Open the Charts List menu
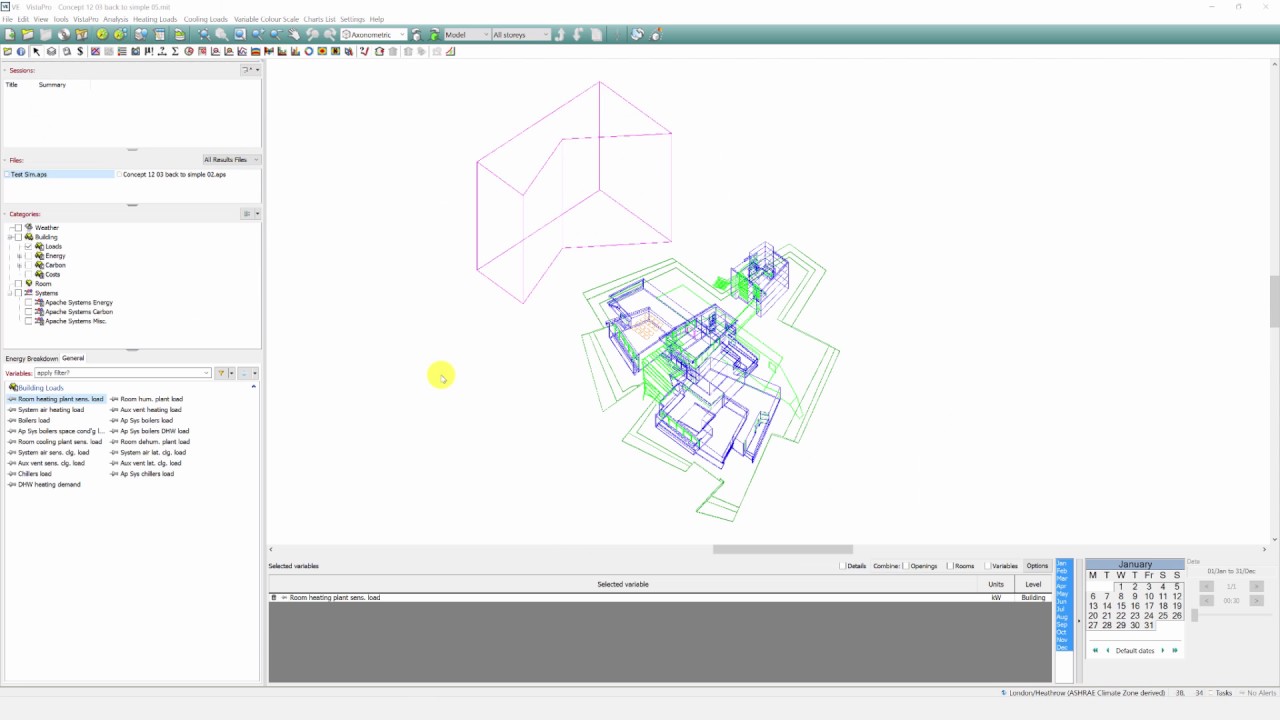1280x720 pixels. pos(320,19)
